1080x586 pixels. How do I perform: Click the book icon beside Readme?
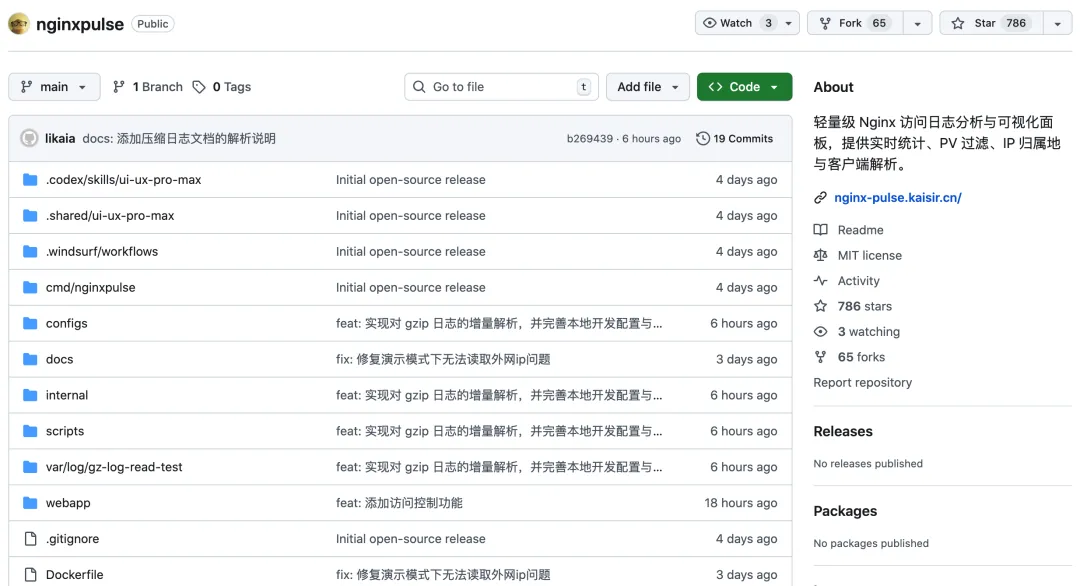pos(821,230)
